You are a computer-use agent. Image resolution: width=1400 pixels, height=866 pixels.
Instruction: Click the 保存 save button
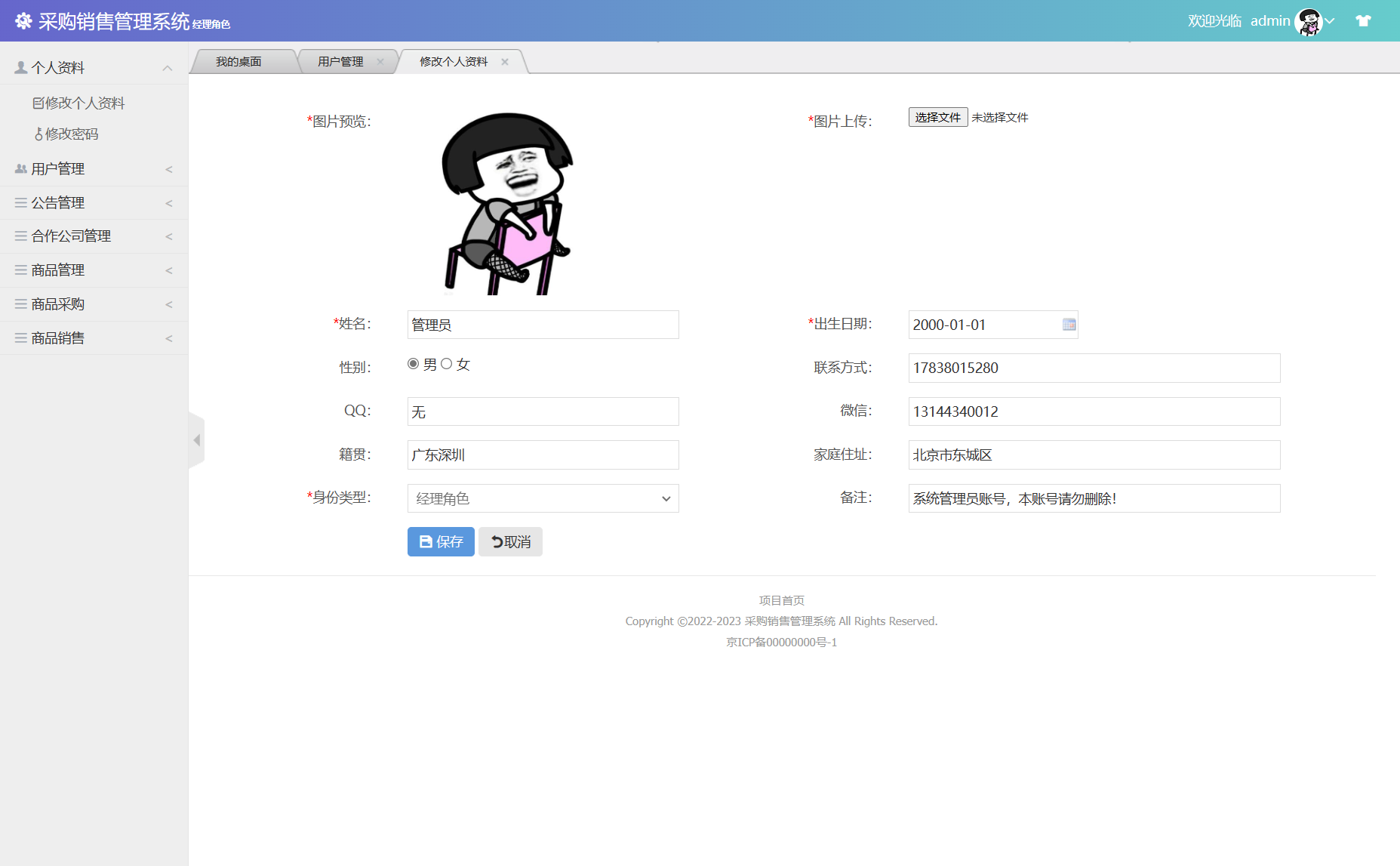click(x=440, y=541)
